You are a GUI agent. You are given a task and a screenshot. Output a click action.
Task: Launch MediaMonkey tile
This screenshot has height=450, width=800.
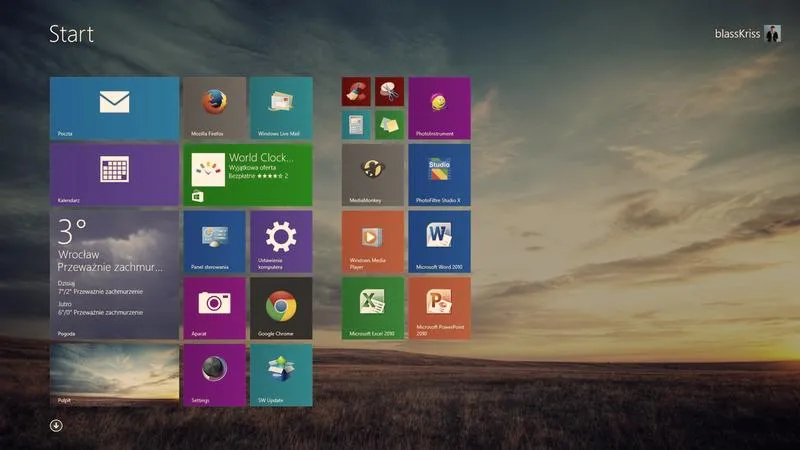coord(373,175)
